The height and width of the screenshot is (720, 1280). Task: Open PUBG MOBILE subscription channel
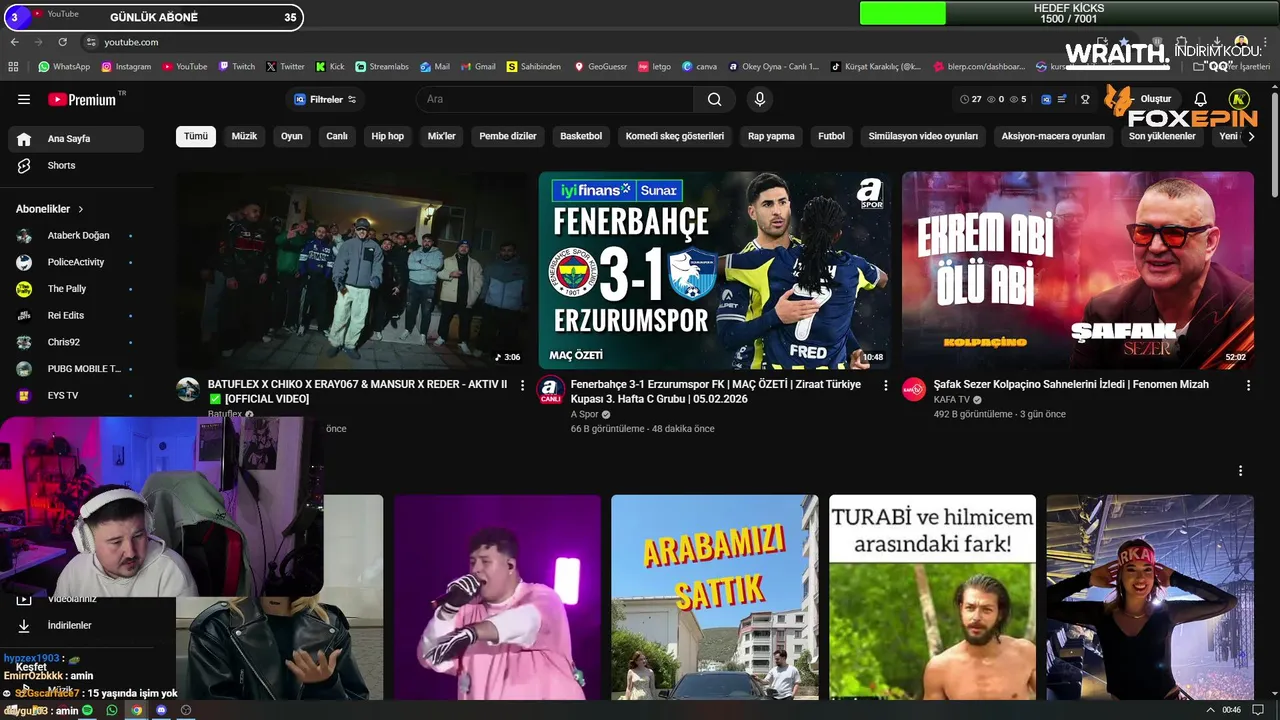(76, 369)
